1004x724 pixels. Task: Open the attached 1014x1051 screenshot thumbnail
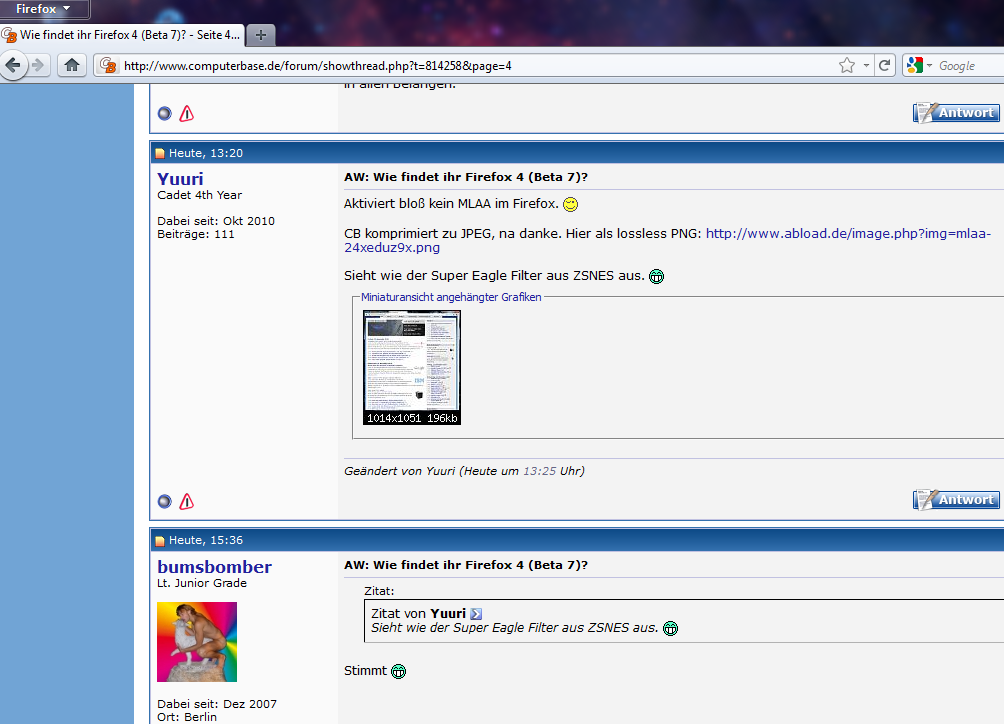pos(412,367)
